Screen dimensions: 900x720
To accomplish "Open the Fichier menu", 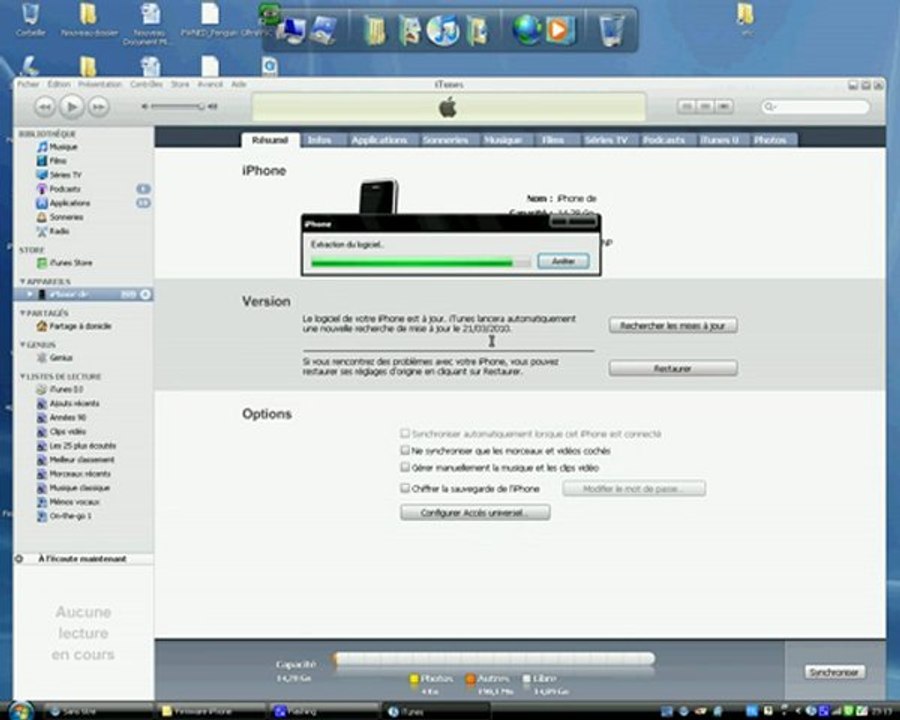I will click(x=28, y=84).
